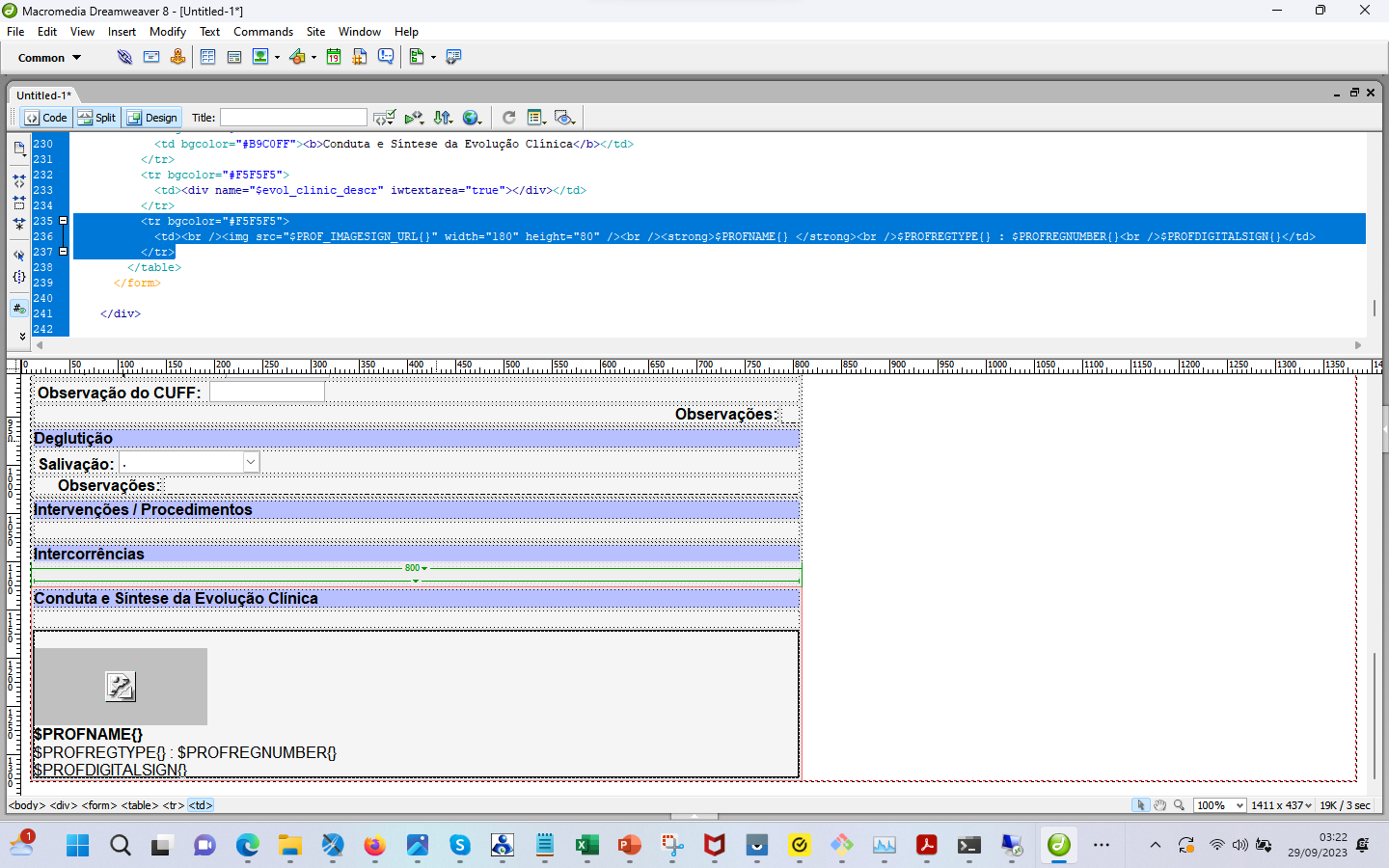Click the document Title input field

pyautogui.click(x=293, y=118)
